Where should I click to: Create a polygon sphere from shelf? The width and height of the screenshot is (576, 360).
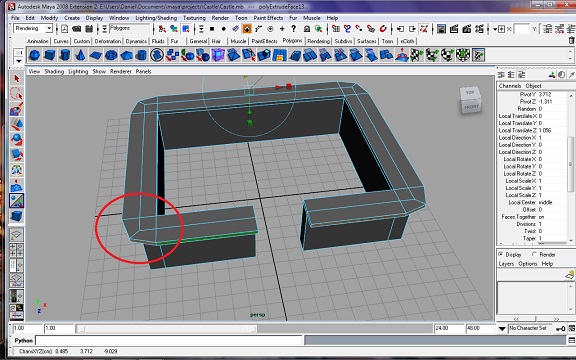coord(34,55)
